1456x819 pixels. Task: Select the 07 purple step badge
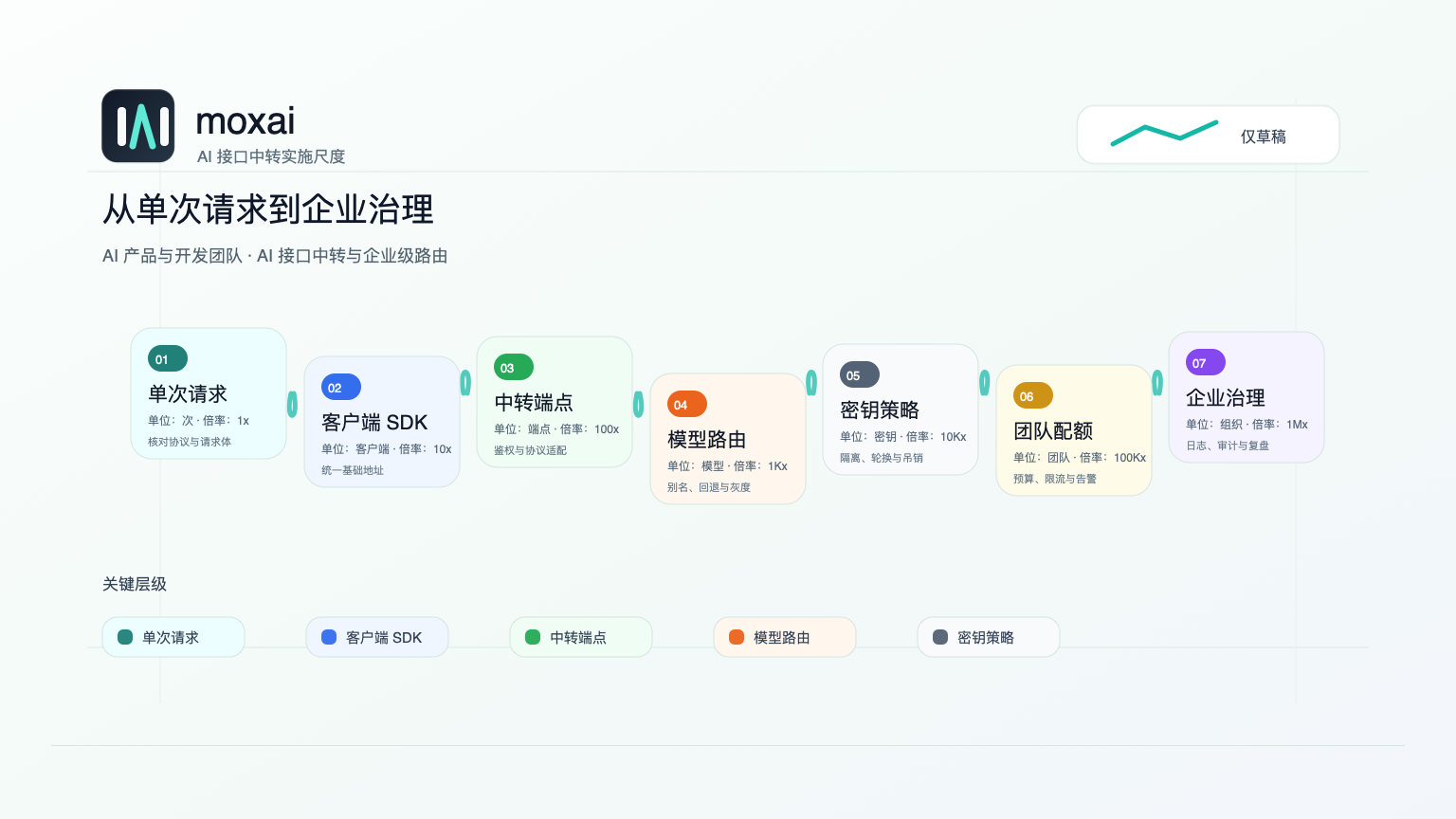1206,363
